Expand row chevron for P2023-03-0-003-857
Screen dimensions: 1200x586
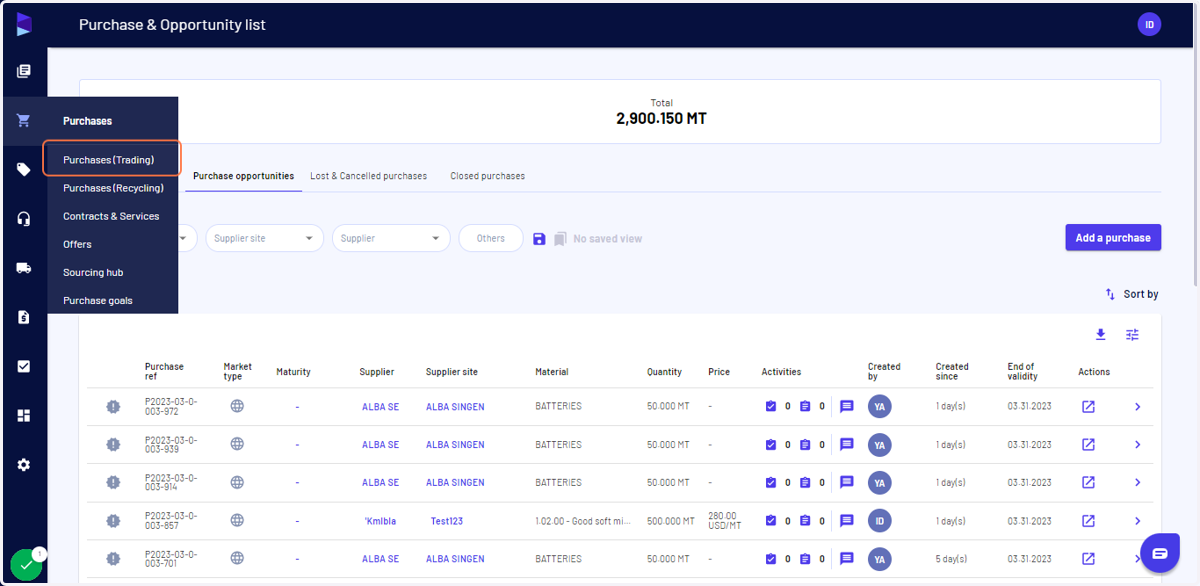1137,521
